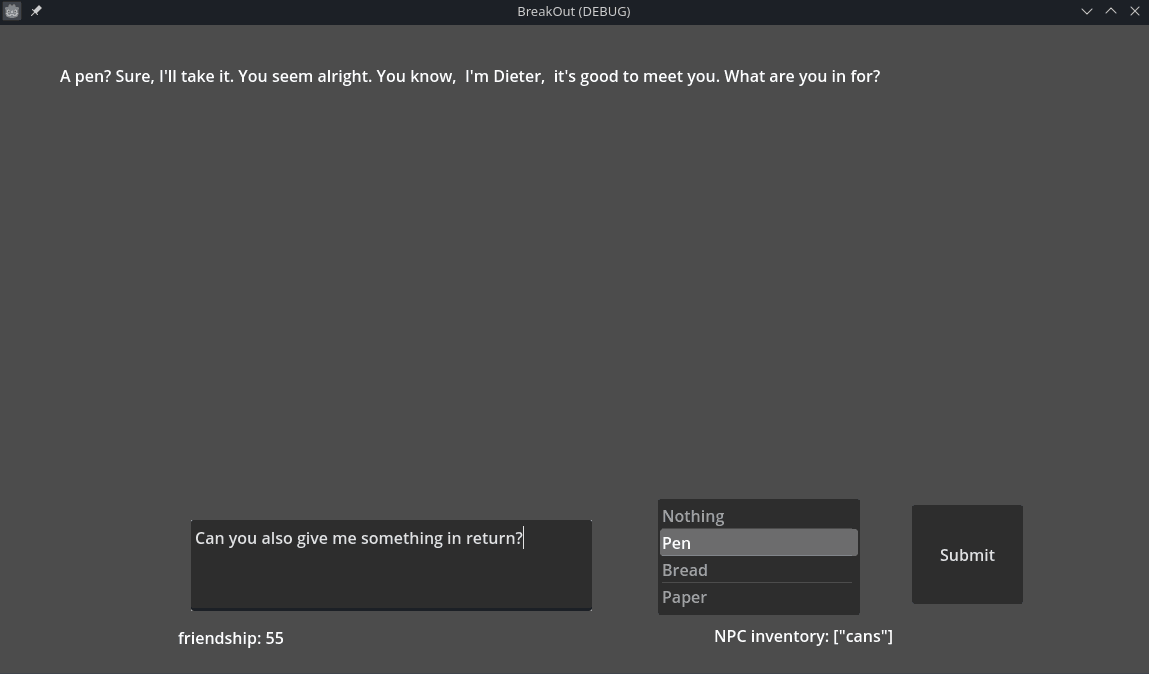Screen dimensions: 1149x674
Task: Click the friendship value 55
Action: 274,638
